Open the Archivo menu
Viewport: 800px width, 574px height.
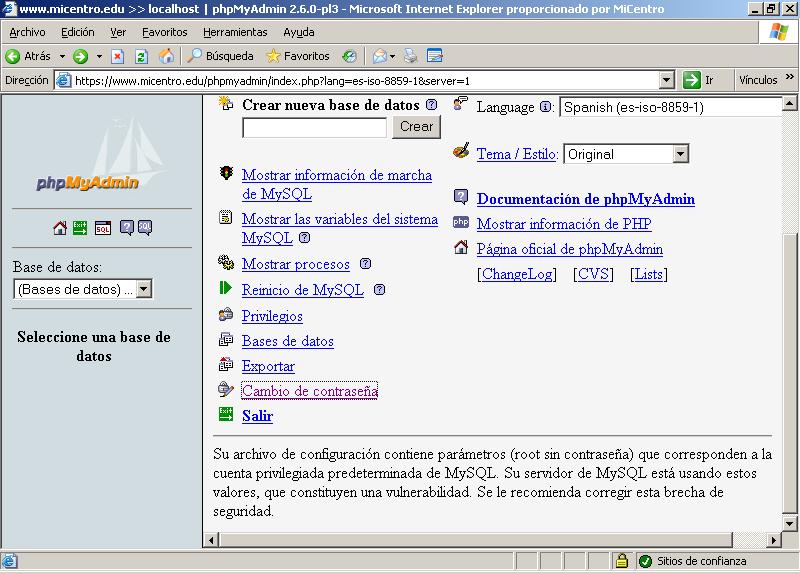click(x=27, y=32)
